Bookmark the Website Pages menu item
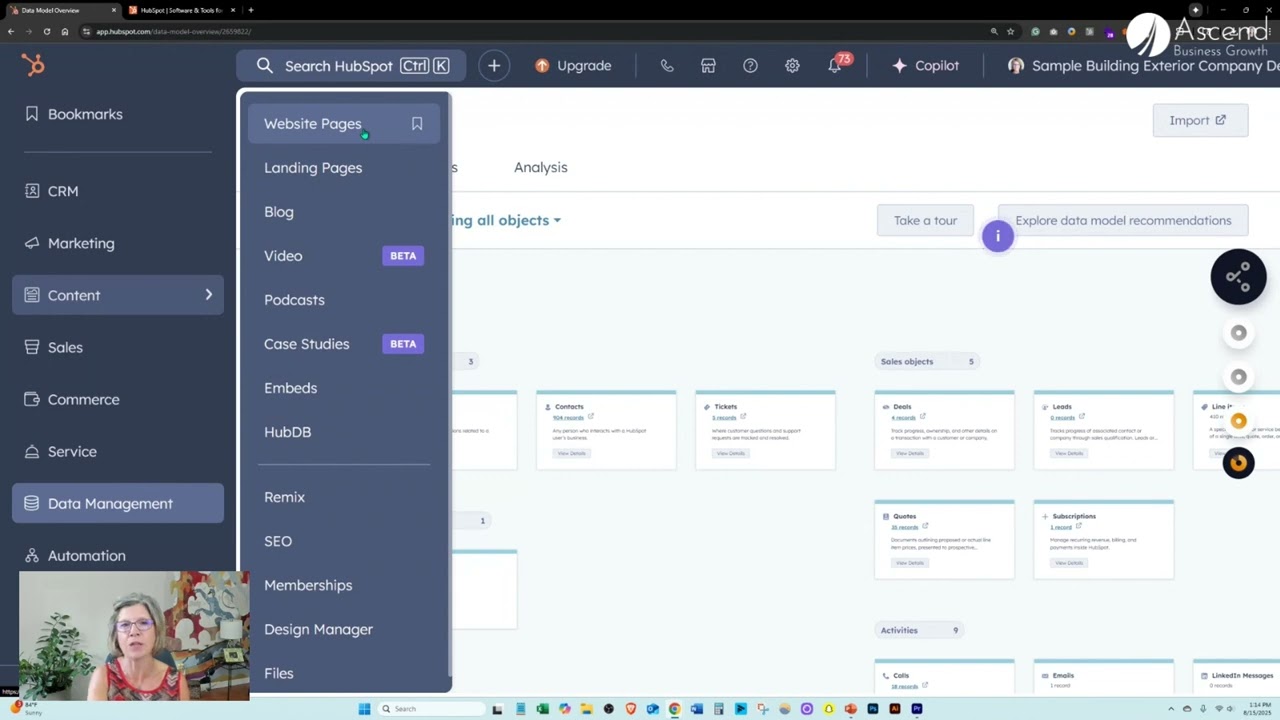The width and height of the screenshot is (1280, 720). point(417,124)
